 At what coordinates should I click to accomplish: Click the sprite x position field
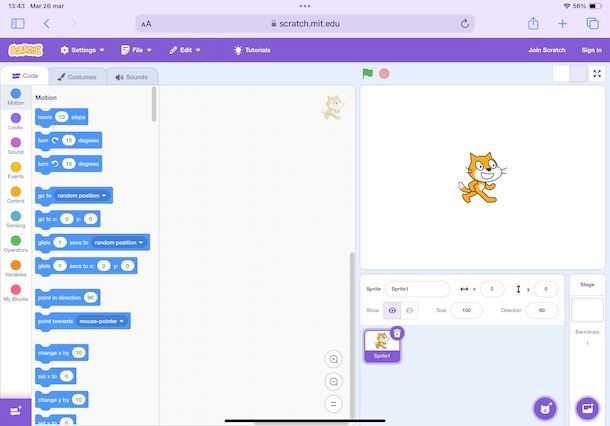tap(492, 289)
